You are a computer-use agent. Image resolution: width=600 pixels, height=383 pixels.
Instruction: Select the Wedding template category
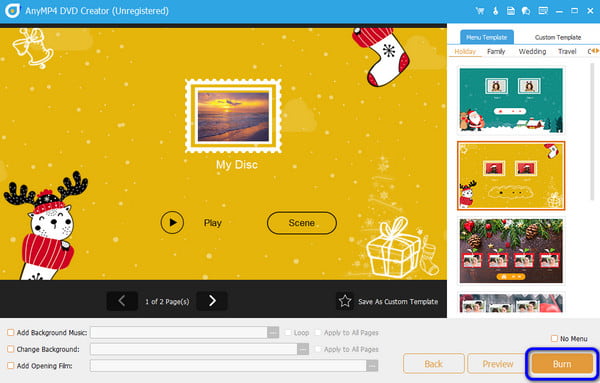click(532, 51)
